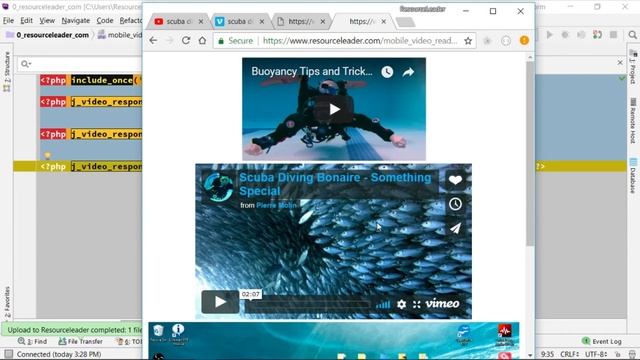Open the Structure tool window in IDE

pos(7,71)
